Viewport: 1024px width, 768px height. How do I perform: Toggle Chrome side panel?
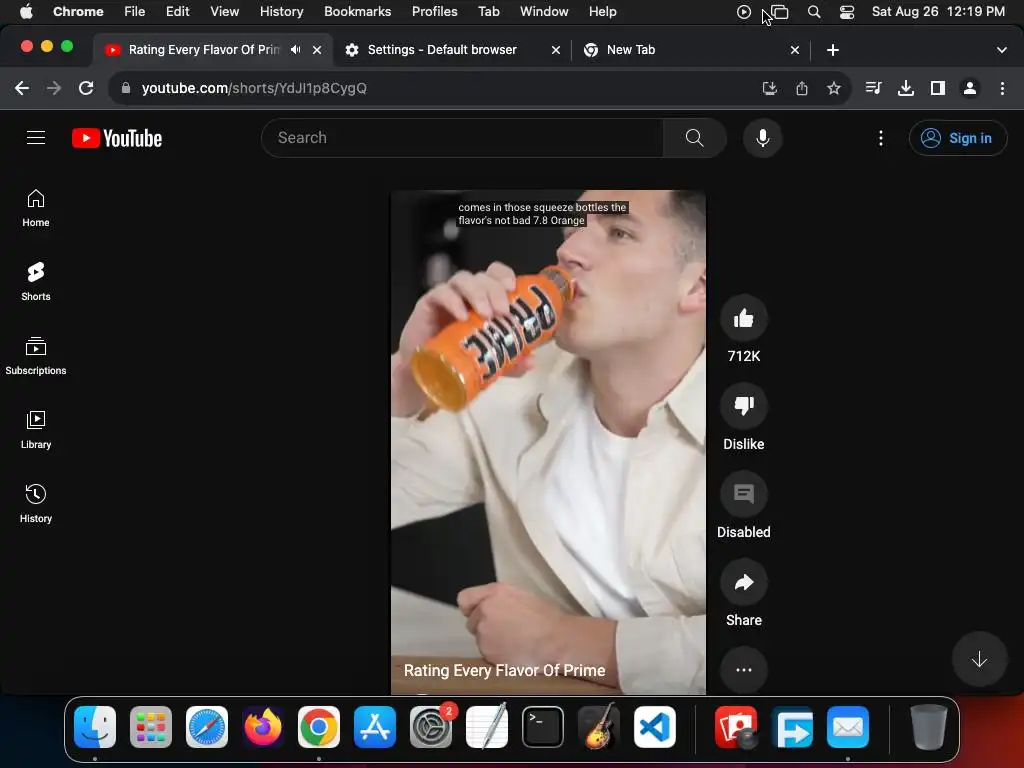(x=938, y=88)
